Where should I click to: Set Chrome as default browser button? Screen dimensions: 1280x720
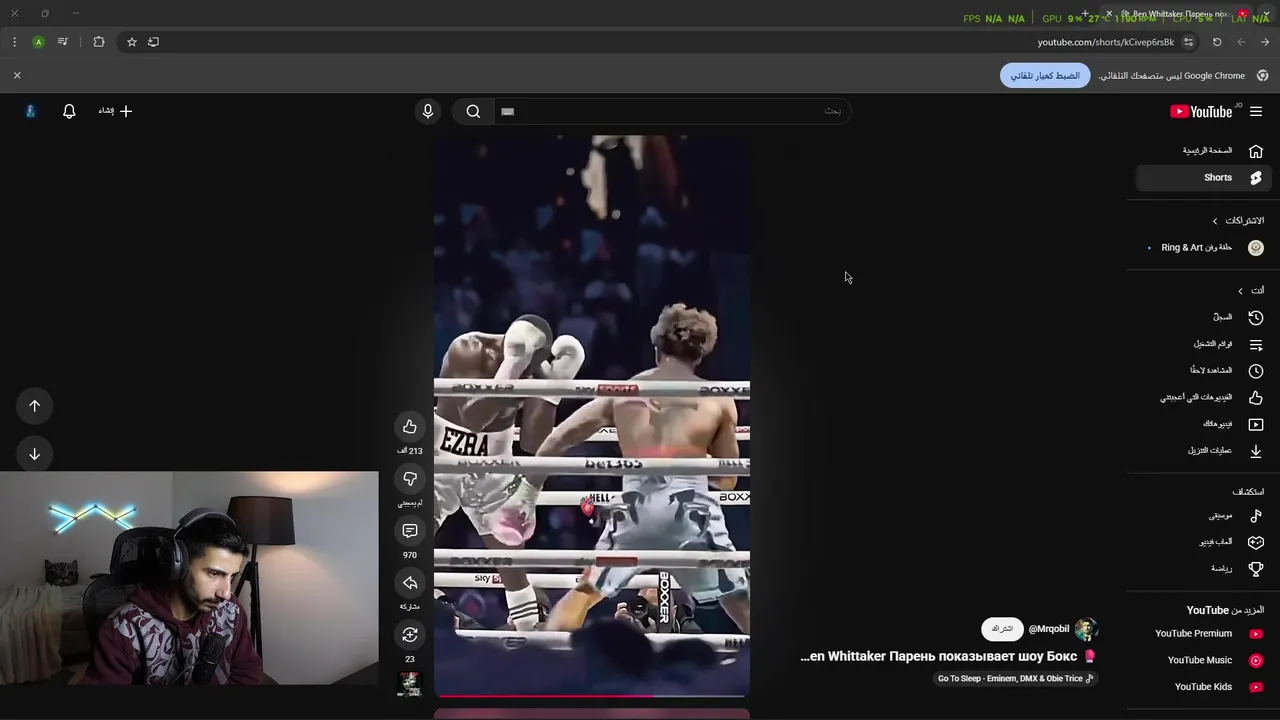tap(1045, 76)
